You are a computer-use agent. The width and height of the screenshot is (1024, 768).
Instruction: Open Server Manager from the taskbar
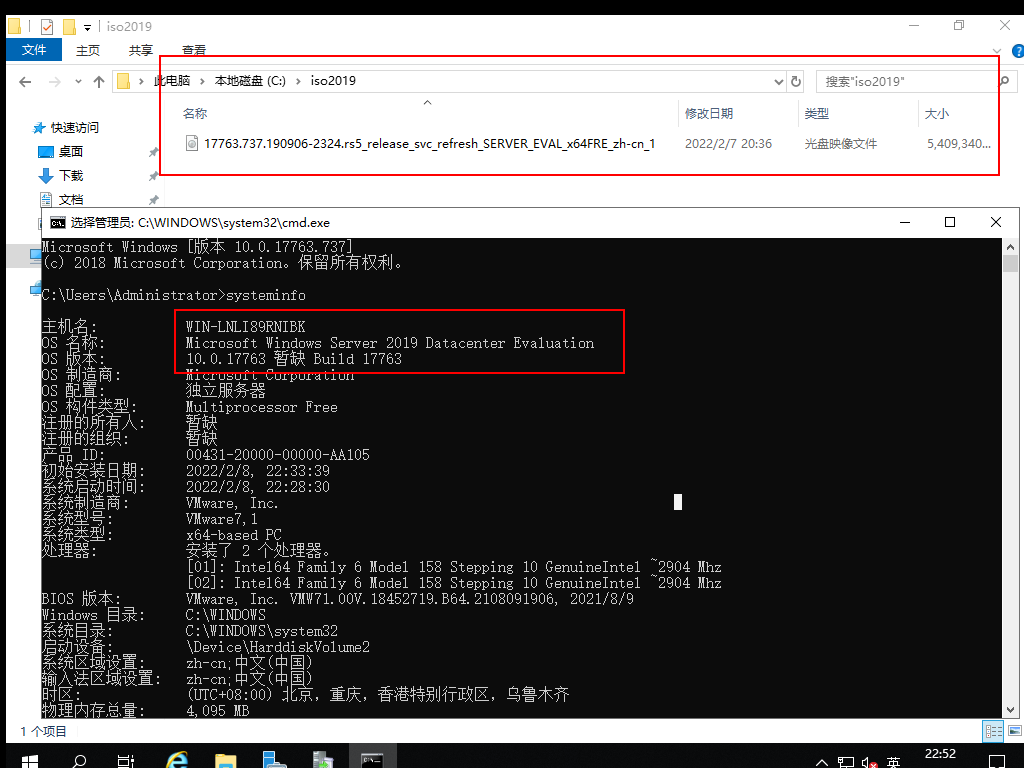[274, 760]
